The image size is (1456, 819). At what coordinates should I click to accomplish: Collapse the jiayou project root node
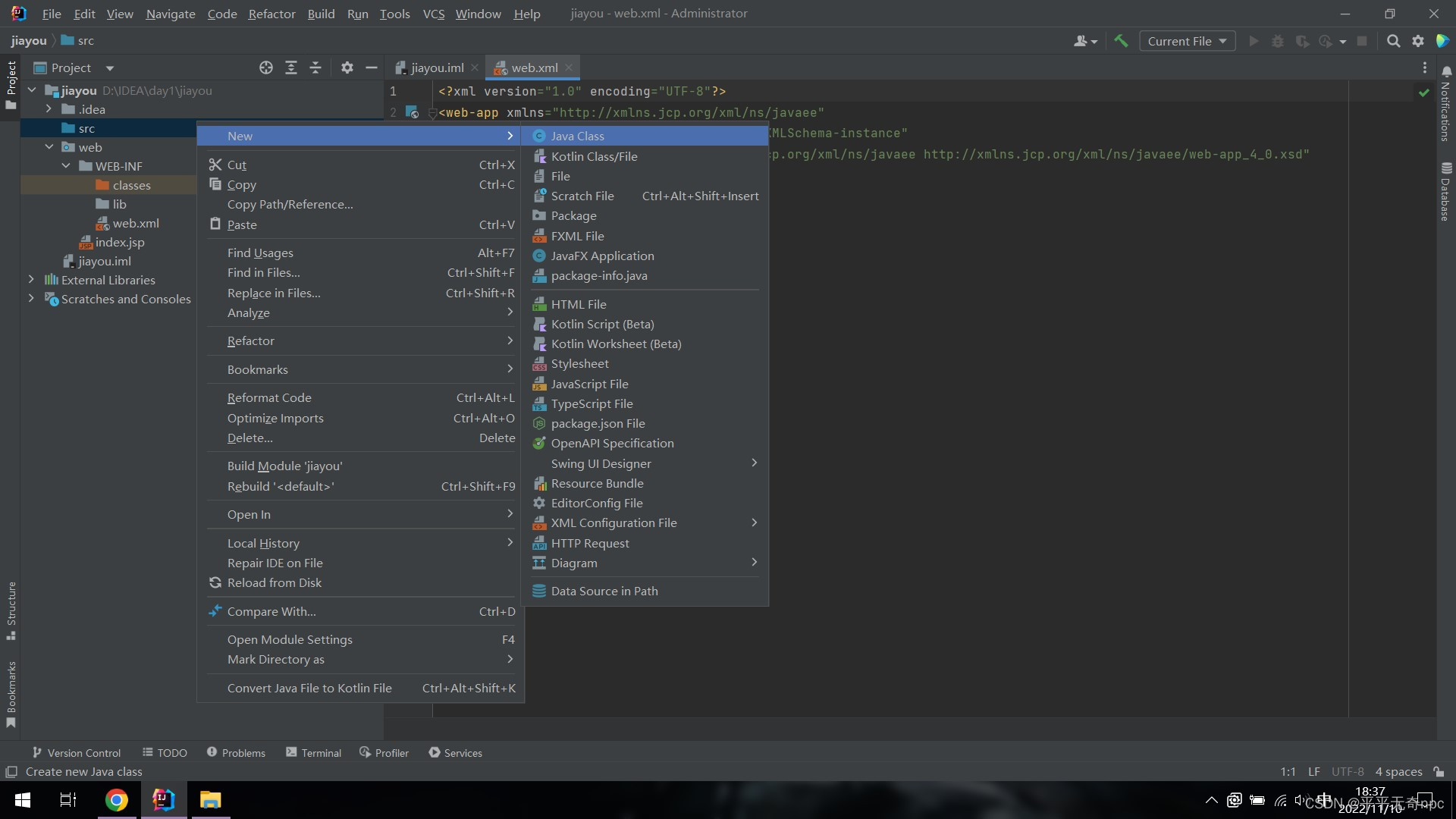(x=32, y=90)
